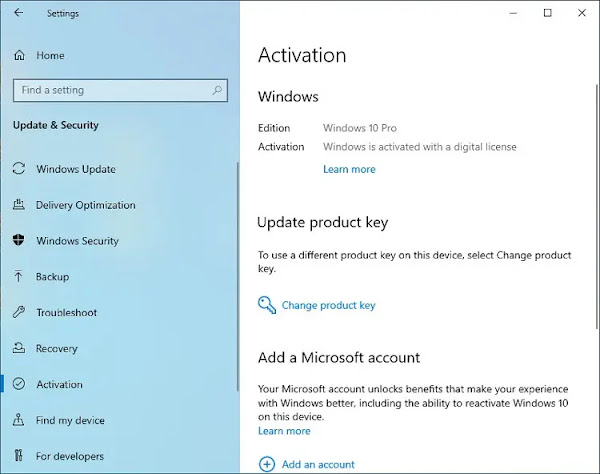Click the Windows Update sync icon

[x=19, y=169]
